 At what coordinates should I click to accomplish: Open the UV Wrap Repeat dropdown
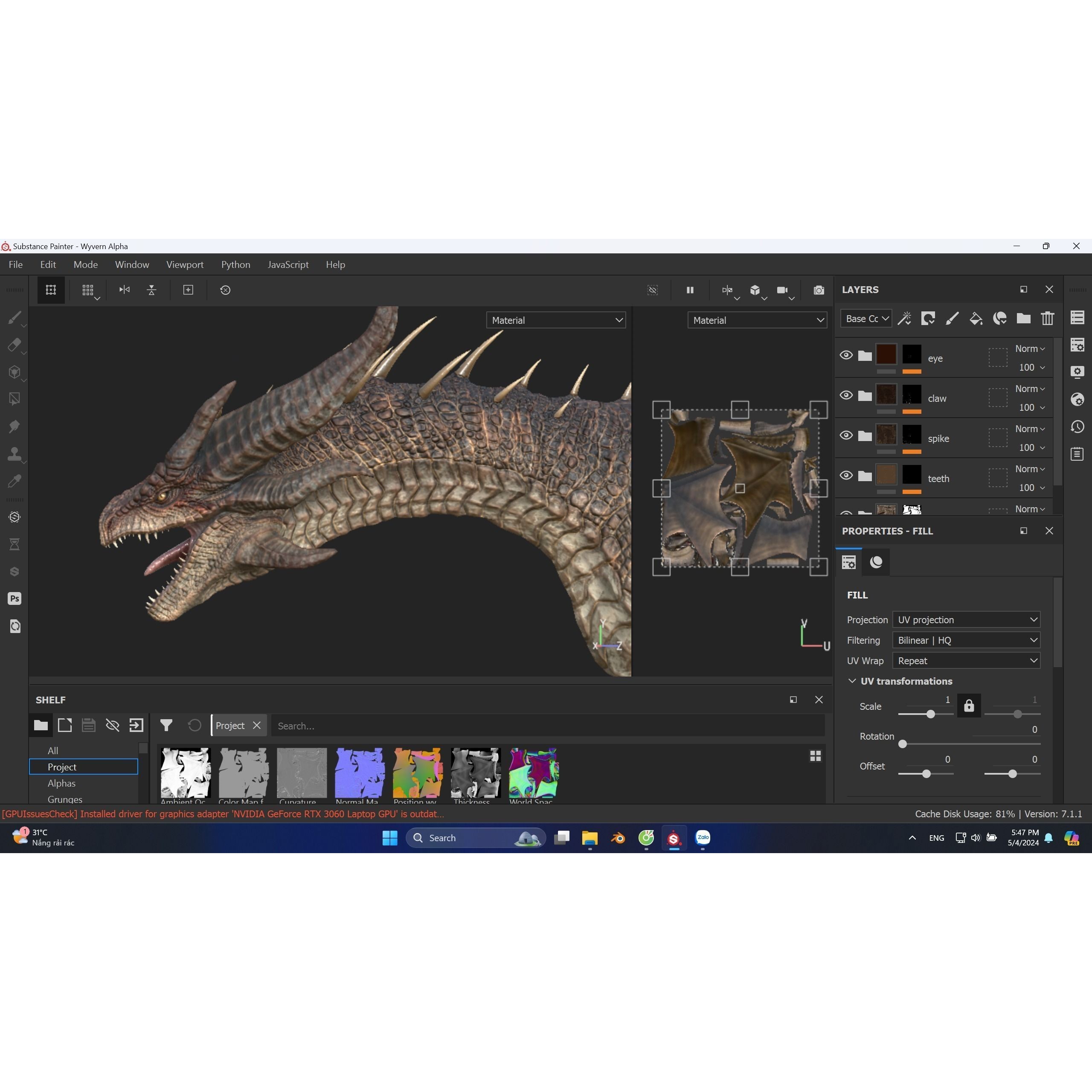[966, 661]
